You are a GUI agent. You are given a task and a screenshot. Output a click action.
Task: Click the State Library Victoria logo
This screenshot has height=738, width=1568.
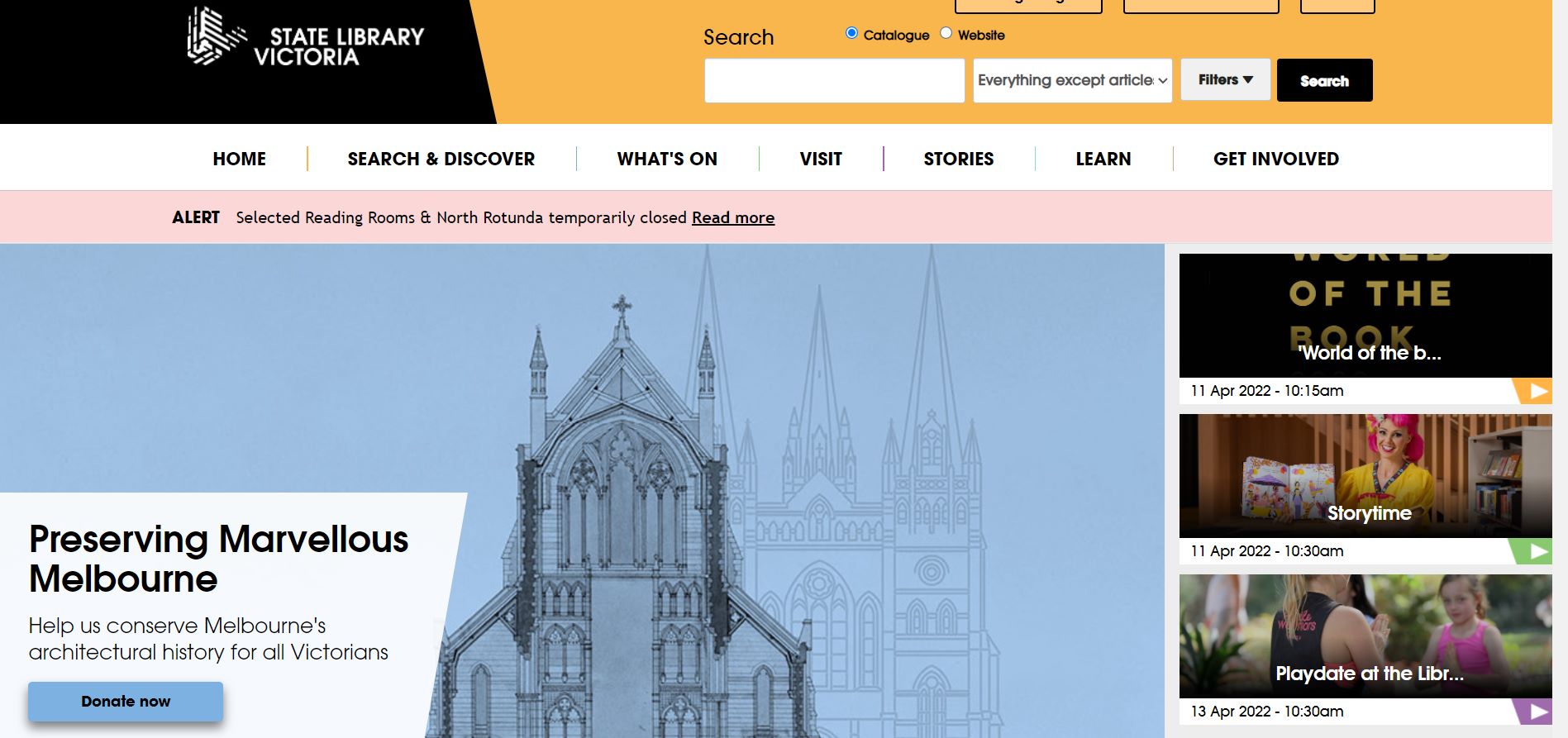306,37
